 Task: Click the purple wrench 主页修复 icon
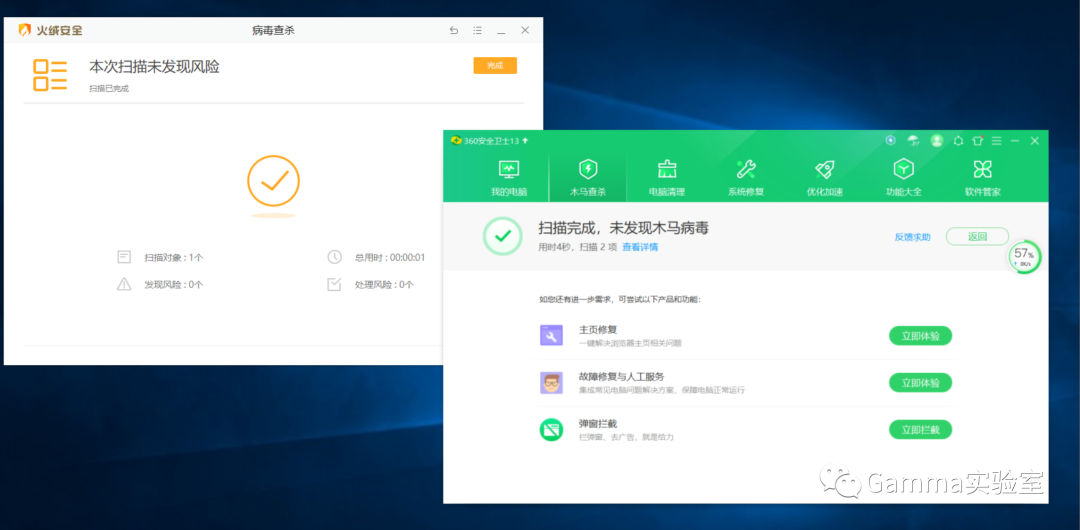(551, 336)
